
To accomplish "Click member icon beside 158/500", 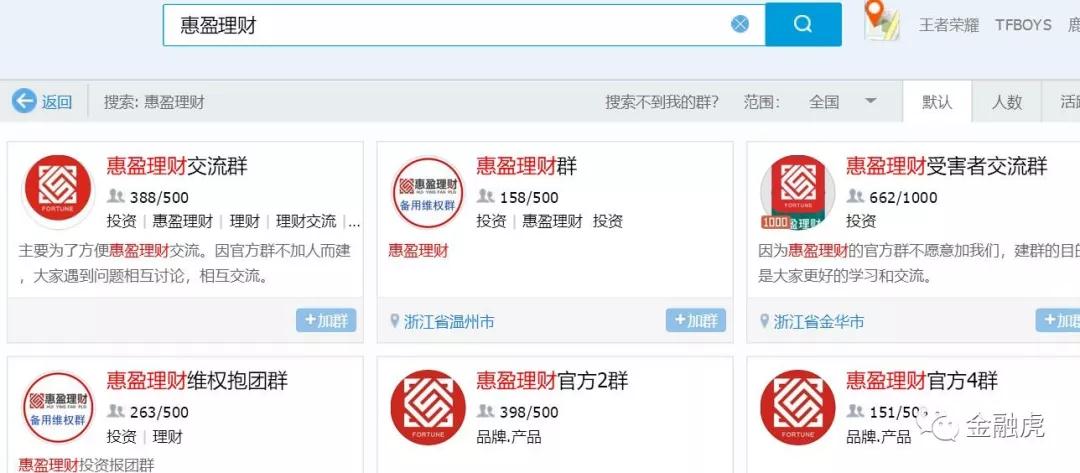I will (x=486, y=197).
